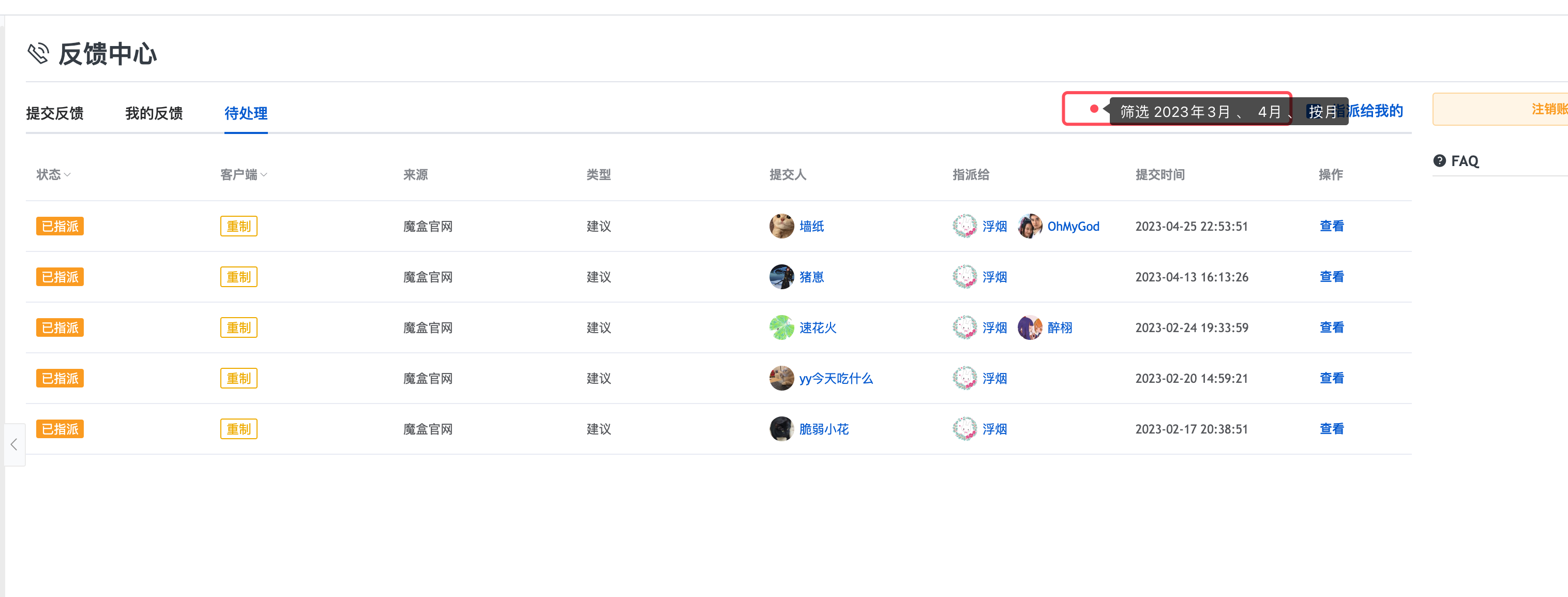This screenshot has height=597, width=1568.
Task: Switch to the 提交反馈 tab
Action: click(54, 113)
